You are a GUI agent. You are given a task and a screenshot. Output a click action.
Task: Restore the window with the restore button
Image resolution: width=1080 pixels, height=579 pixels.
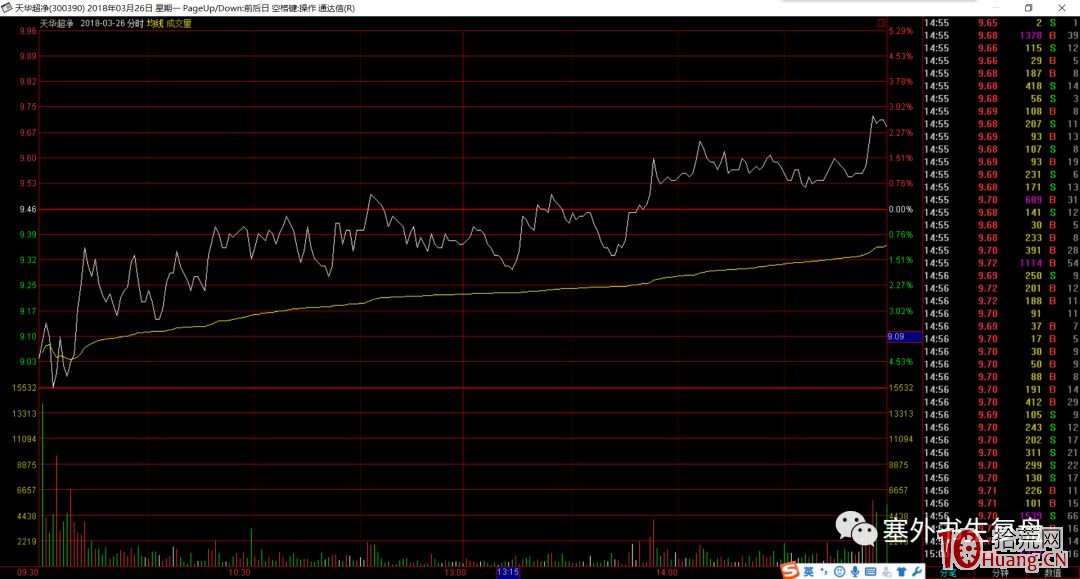point(1028,8)
